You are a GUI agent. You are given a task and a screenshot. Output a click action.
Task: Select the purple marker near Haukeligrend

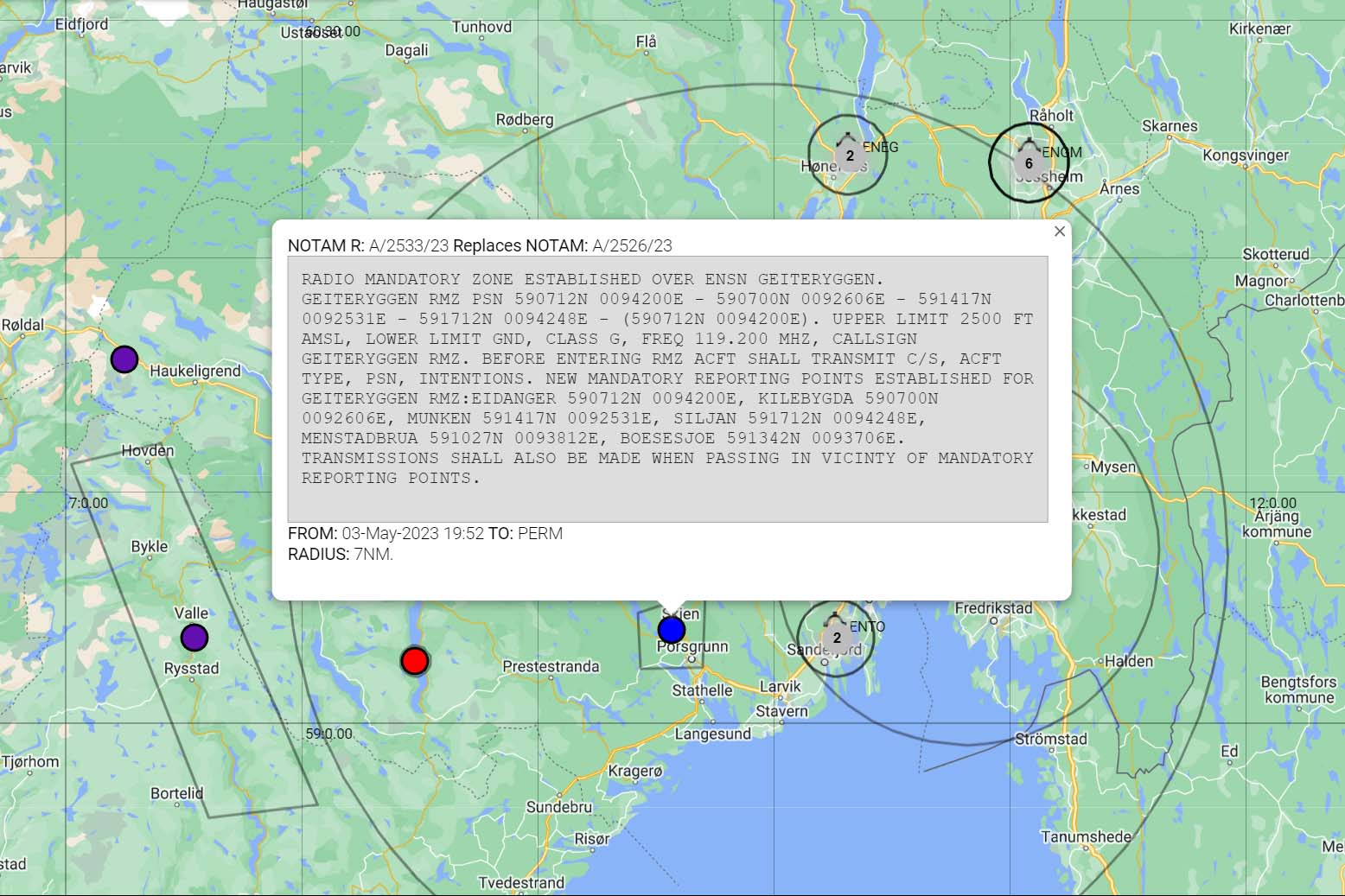(124, 359)
